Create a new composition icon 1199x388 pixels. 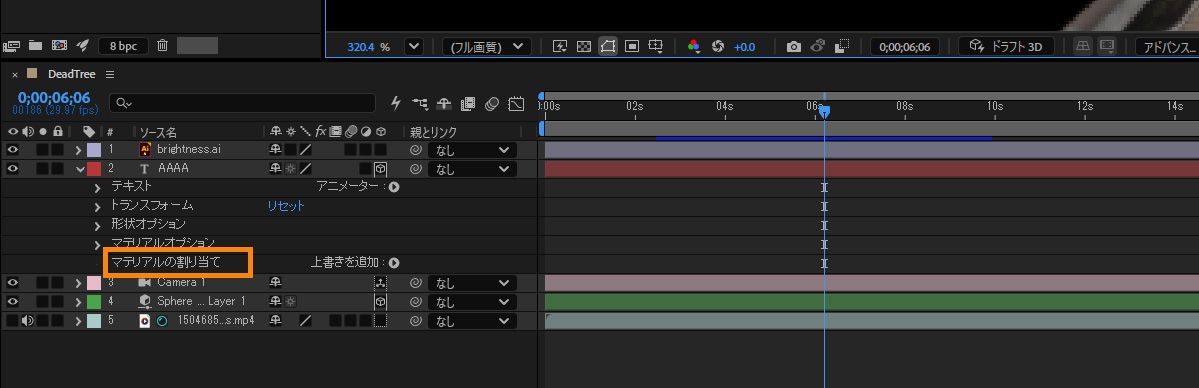coord(59,46)
